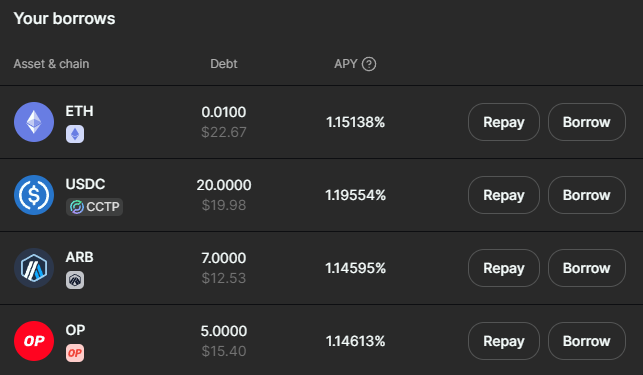Click the Asset & chain column header
This screenshot has width=643, height=375.
51,64
